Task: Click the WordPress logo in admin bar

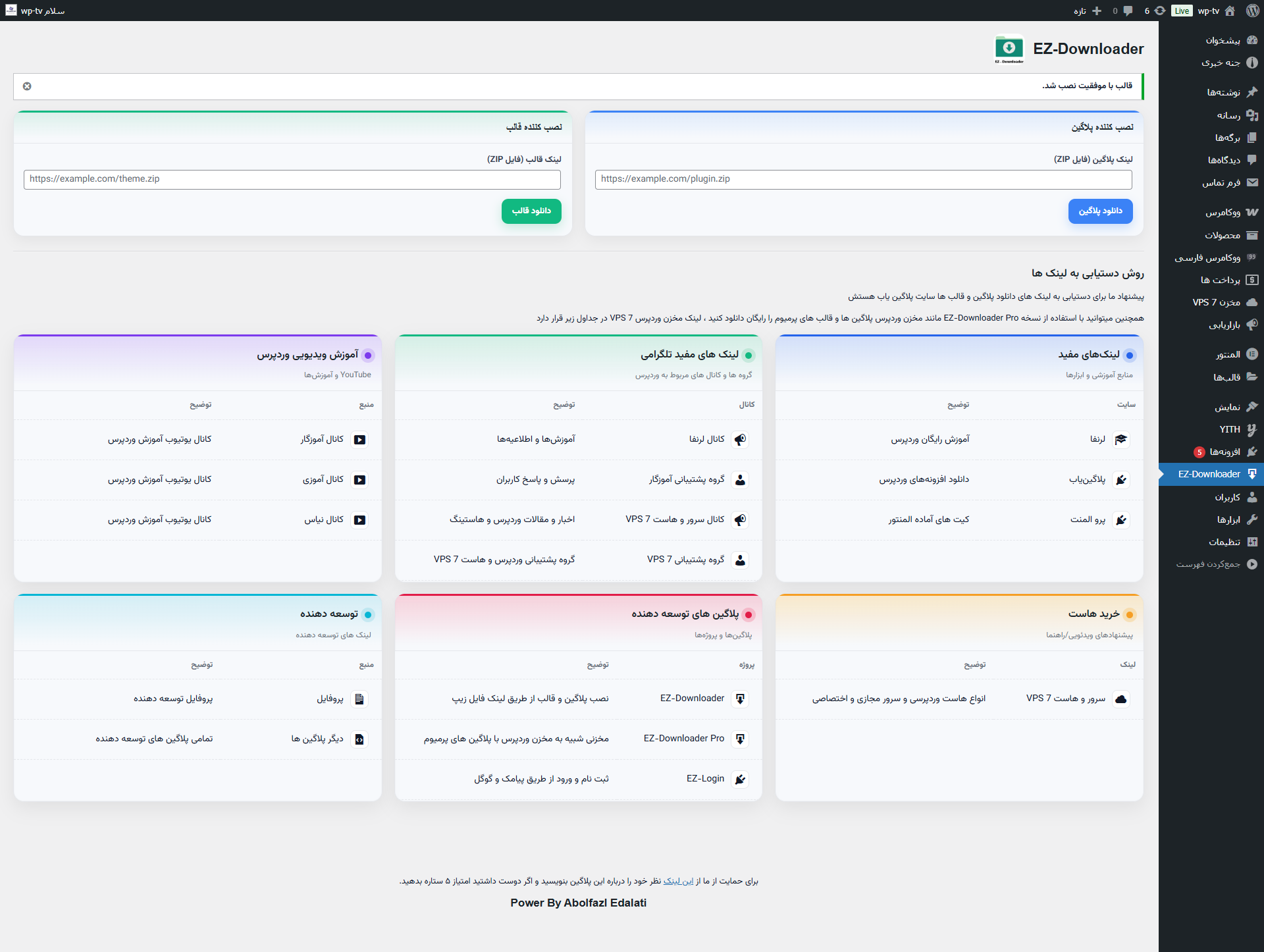Action: 1252,11
